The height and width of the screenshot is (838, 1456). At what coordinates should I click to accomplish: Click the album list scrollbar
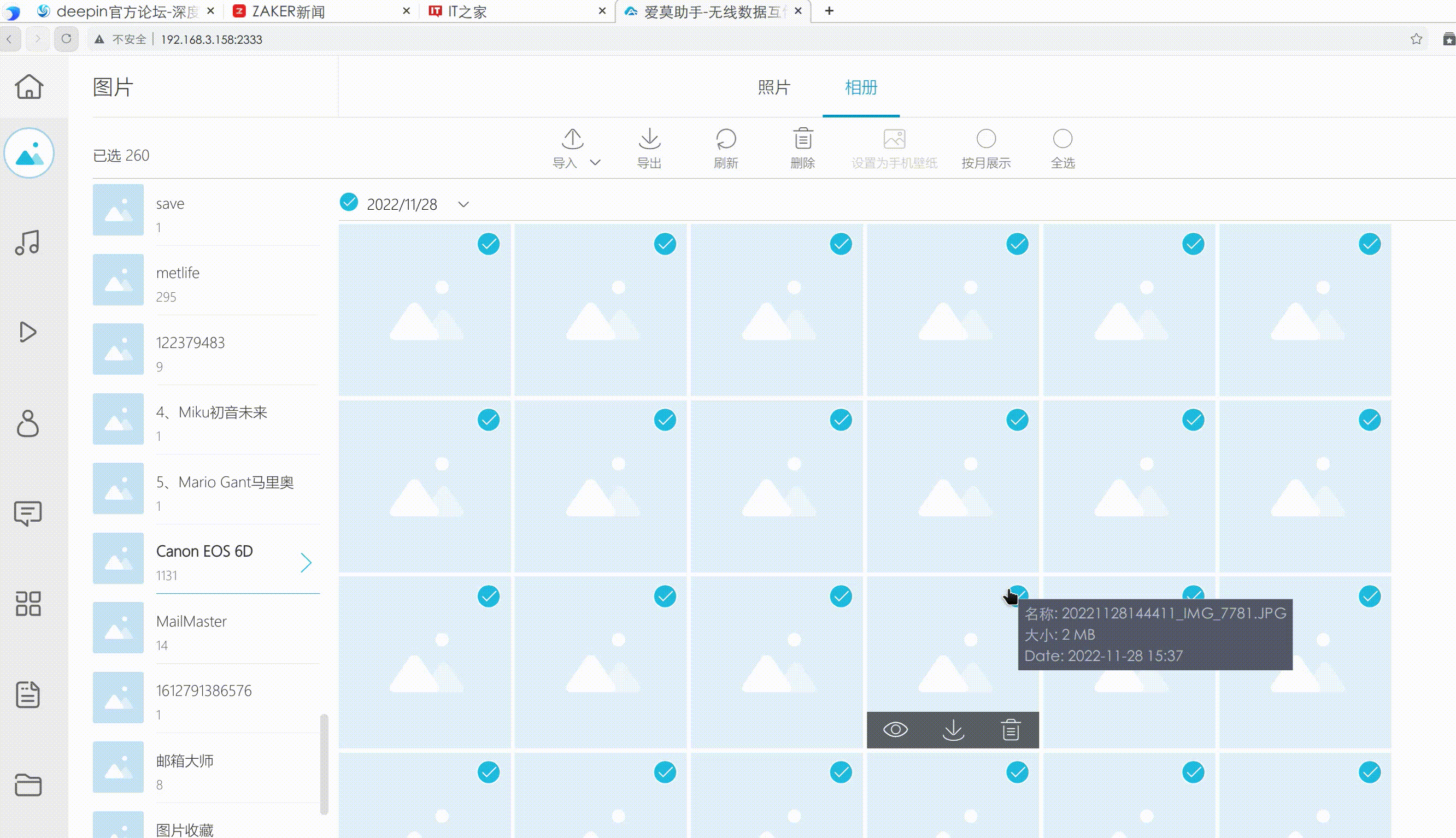pyautogui.click(x=324, y=763)
